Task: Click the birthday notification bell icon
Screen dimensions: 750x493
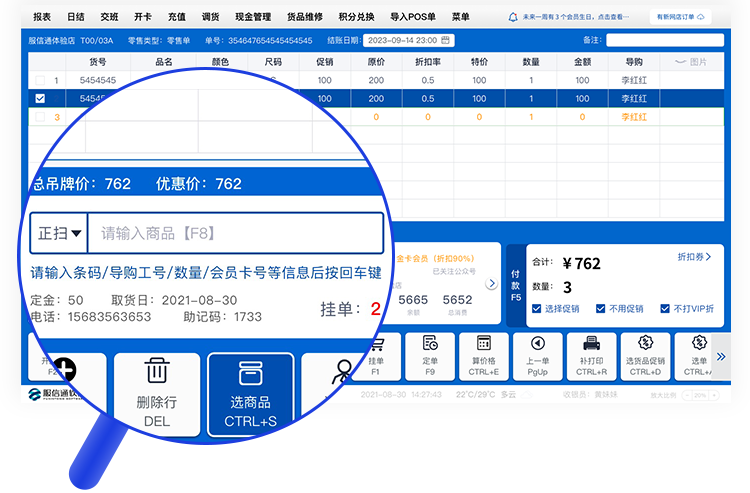Action: pyautogui.click(x=513, y=17)
